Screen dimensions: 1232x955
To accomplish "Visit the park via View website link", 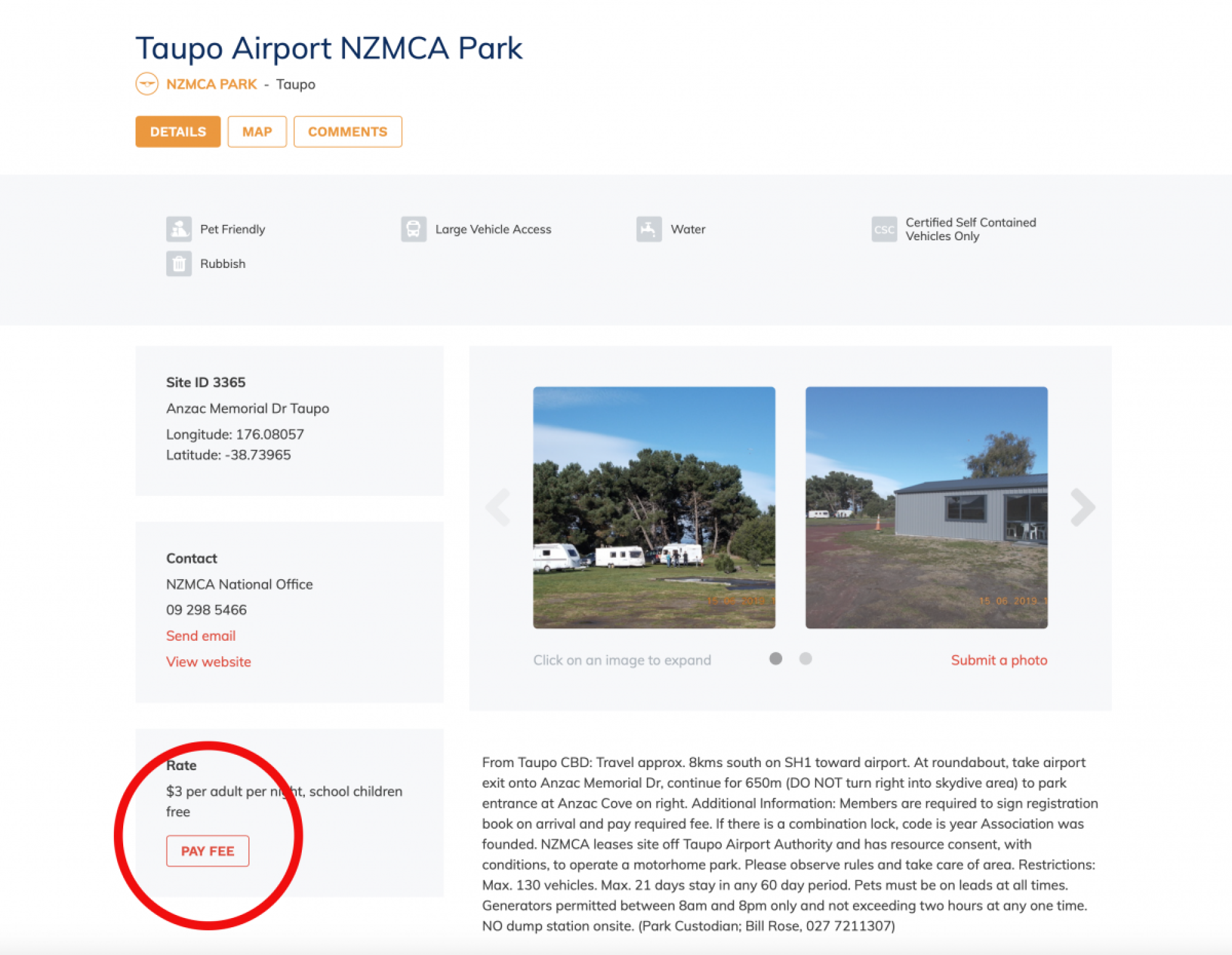I will (x=208, y=661).
